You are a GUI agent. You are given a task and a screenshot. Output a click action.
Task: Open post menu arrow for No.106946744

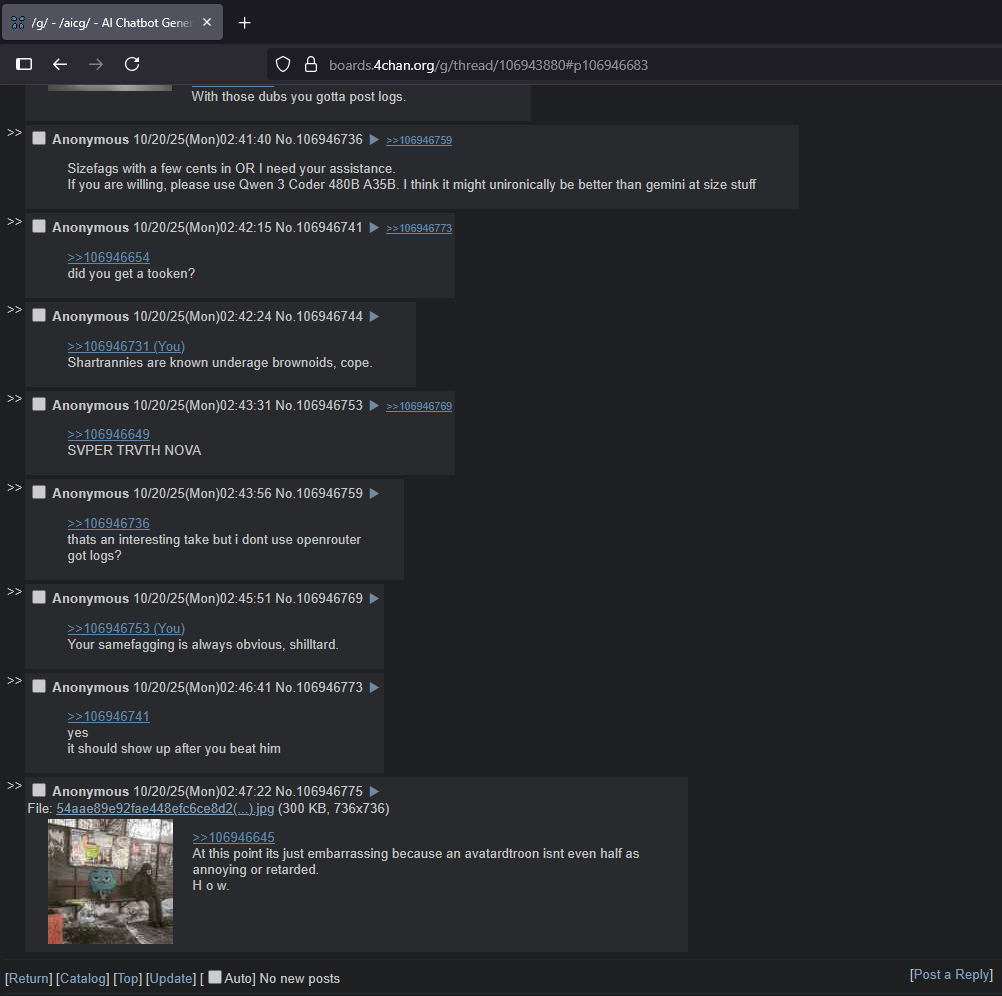pyautogui.click(x=374, y=316)
